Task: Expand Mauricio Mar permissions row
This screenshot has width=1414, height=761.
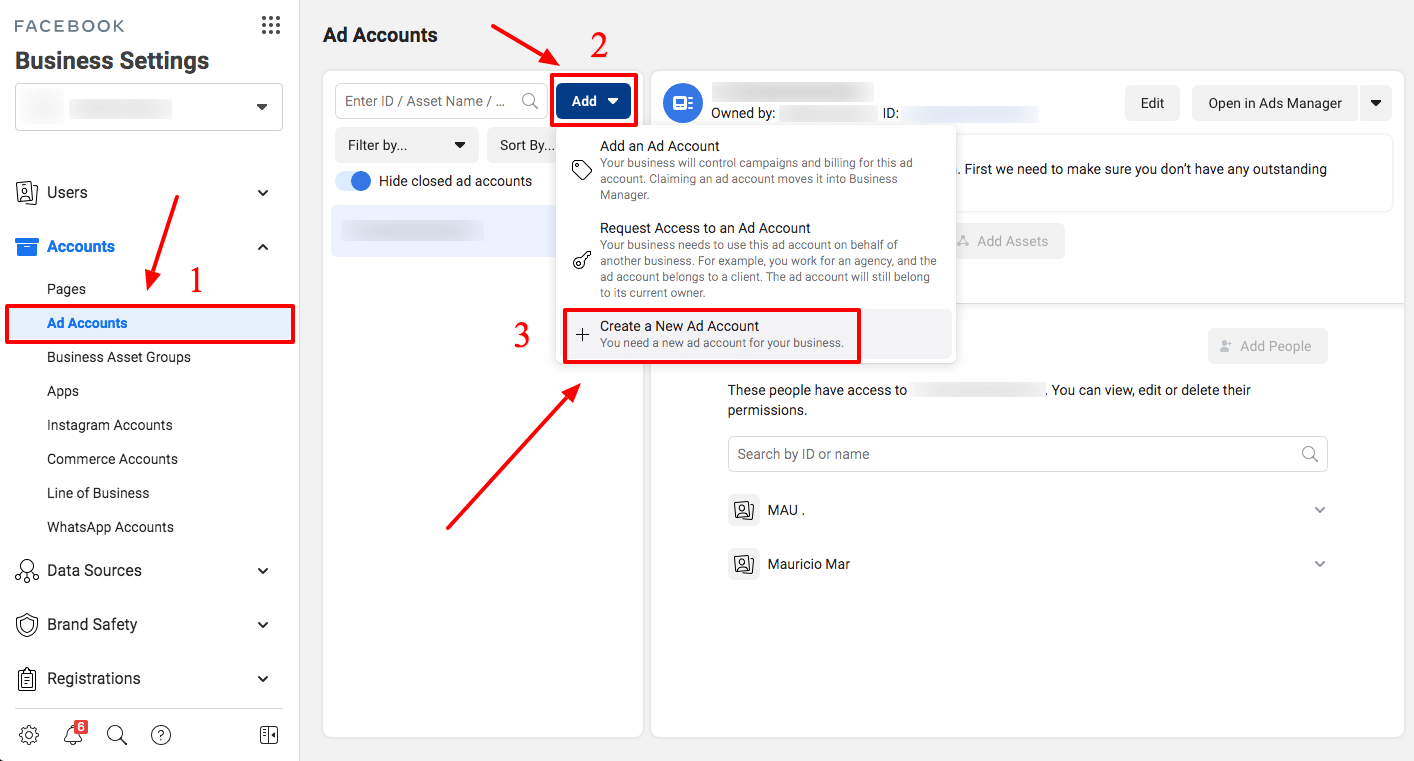Action: point(1319,564)
